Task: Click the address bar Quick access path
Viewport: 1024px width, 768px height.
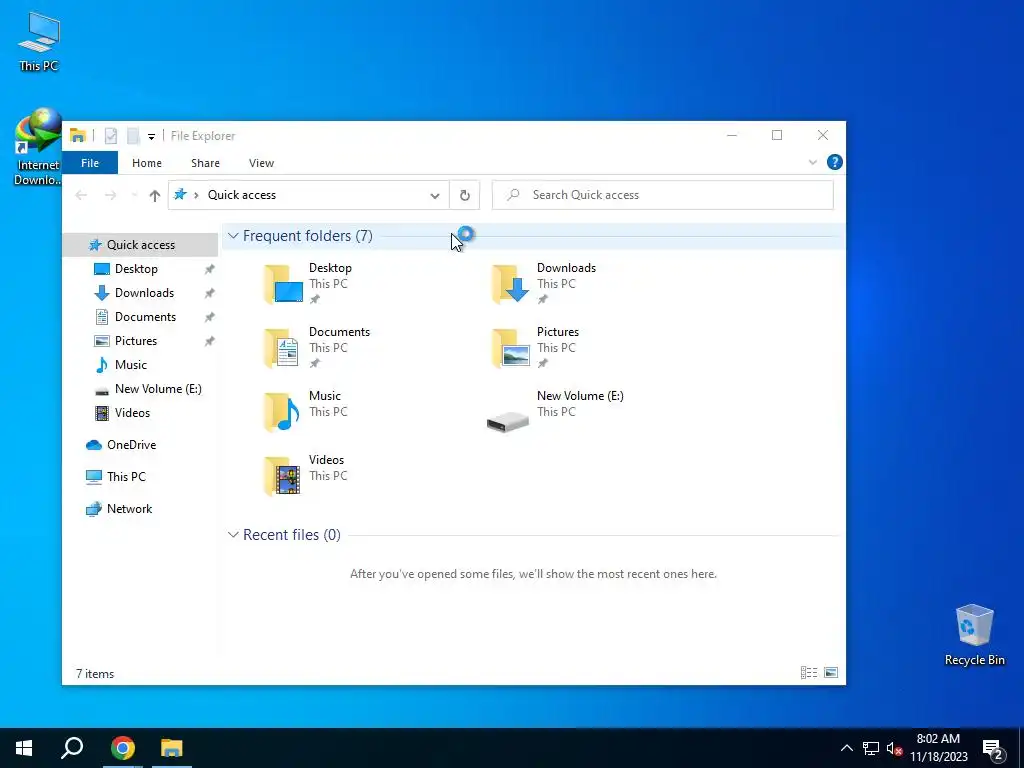Action: point(242,195)
